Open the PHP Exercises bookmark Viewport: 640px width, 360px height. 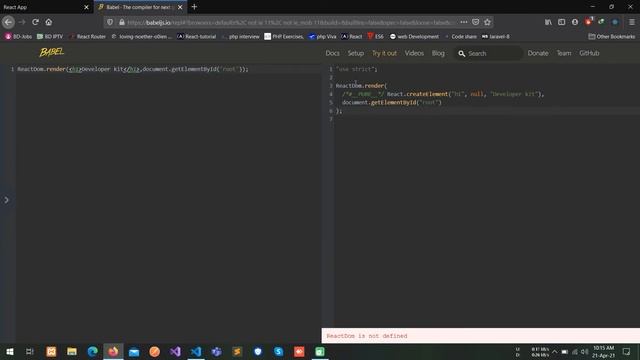click(284, 36)
